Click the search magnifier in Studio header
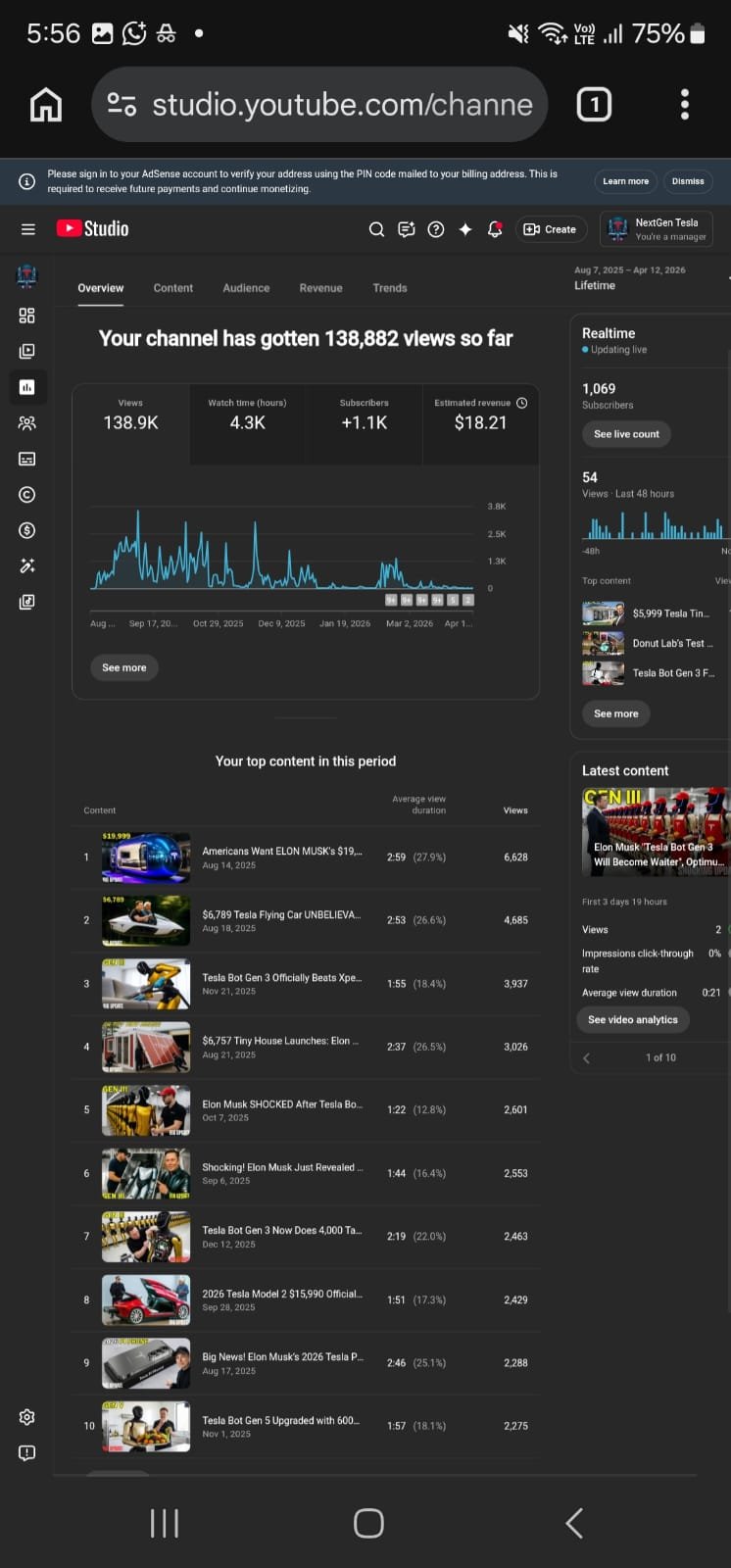The image size is (731, 1568). point(376,229)
